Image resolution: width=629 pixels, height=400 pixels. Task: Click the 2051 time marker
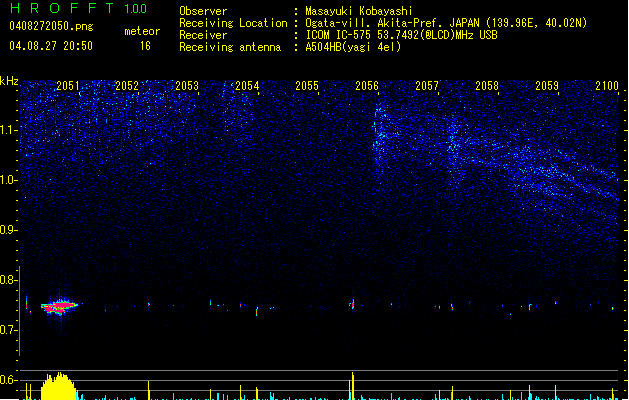(67, 86)
